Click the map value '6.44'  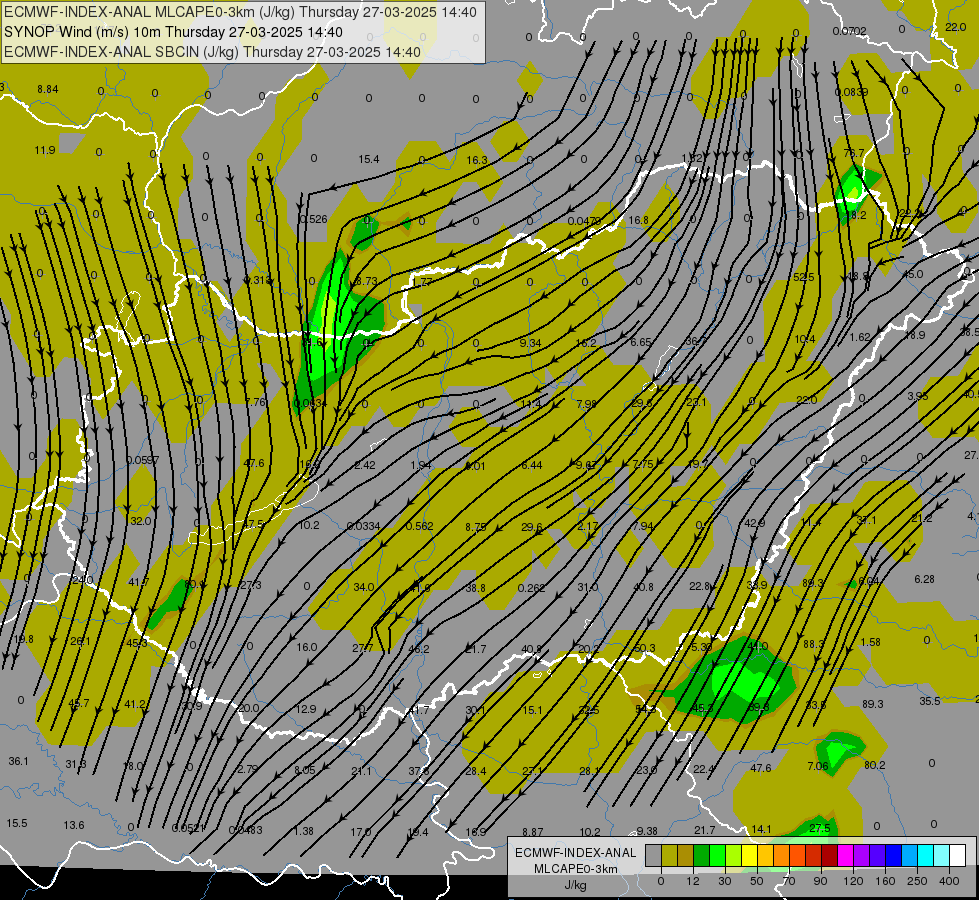click(x=531, y=465)
